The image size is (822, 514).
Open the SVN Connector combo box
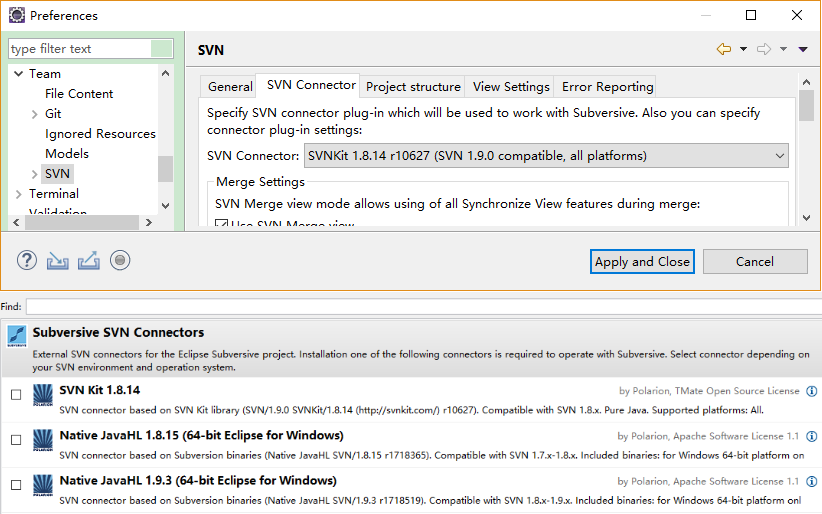pyautogui.click(x=546, y=156)
